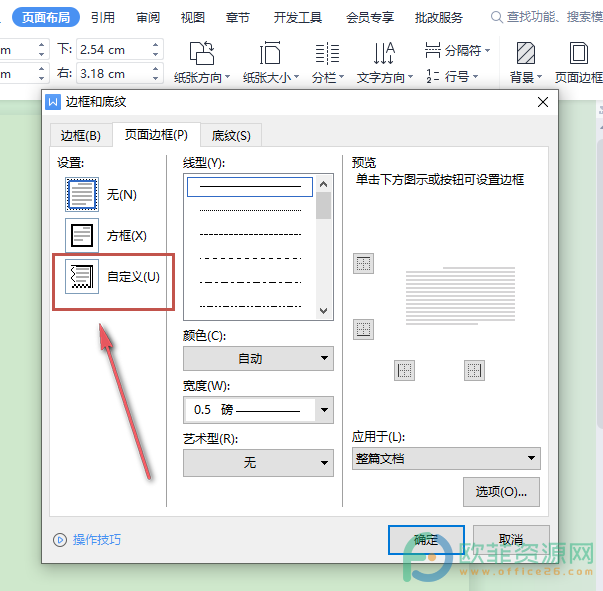Increase the bottom margin with up stepper

pyautogui.click(x=155, y=45)
